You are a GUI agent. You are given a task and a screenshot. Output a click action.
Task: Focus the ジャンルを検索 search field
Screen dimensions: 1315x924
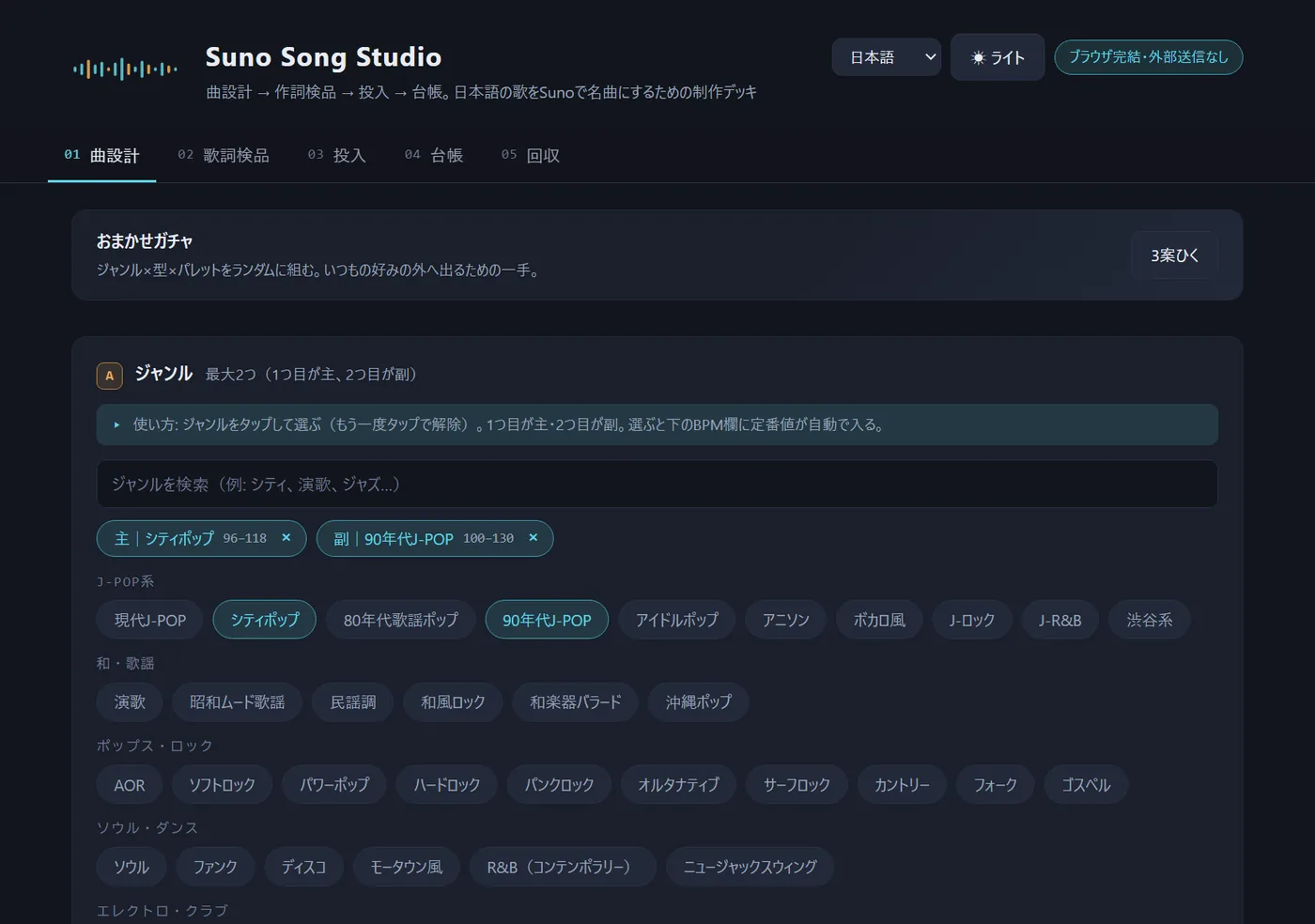pos(657,484)
